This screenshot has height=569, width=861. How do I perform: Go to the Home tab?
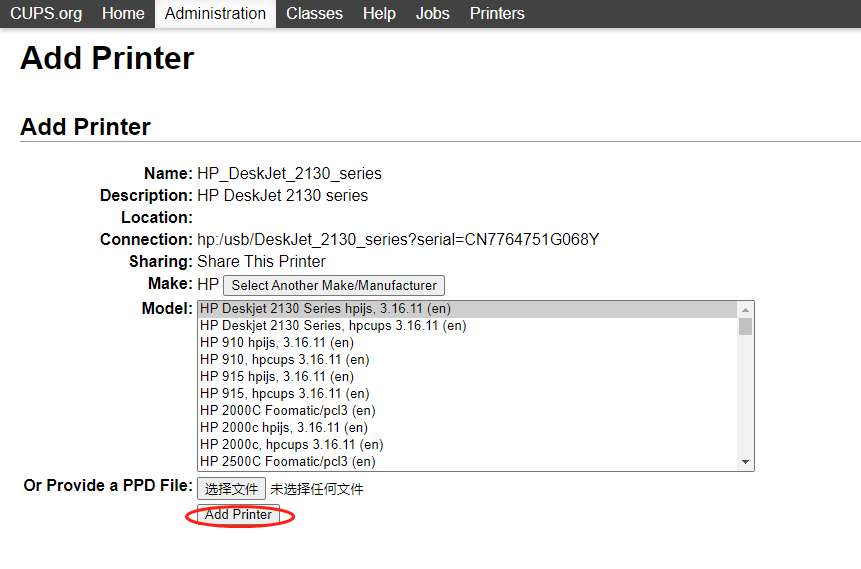(123, 13)
